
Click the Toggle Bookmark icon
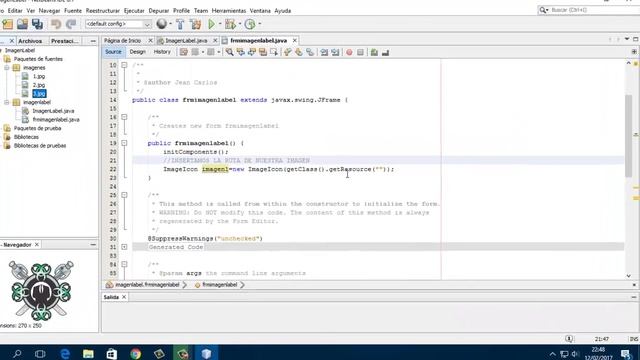click(310, 52)
